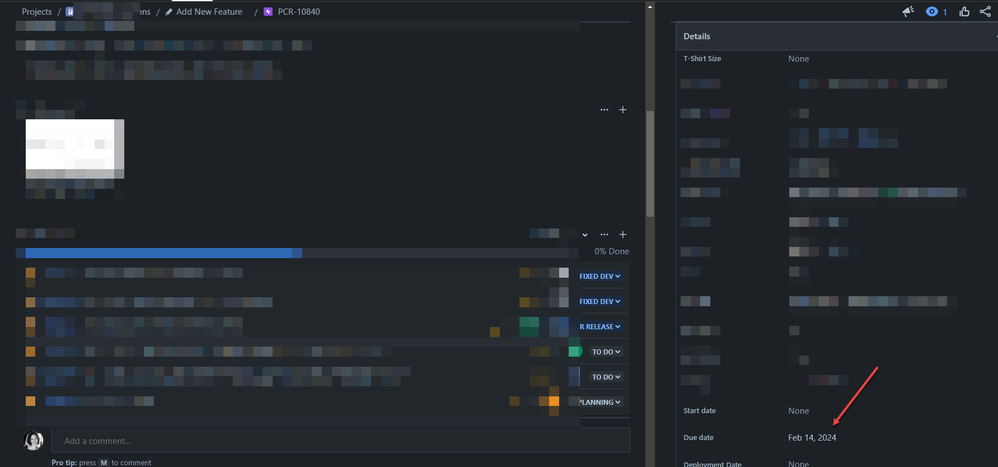Open the more options dots above the attachment
The image size is (998, 467).
coord(604,109)
